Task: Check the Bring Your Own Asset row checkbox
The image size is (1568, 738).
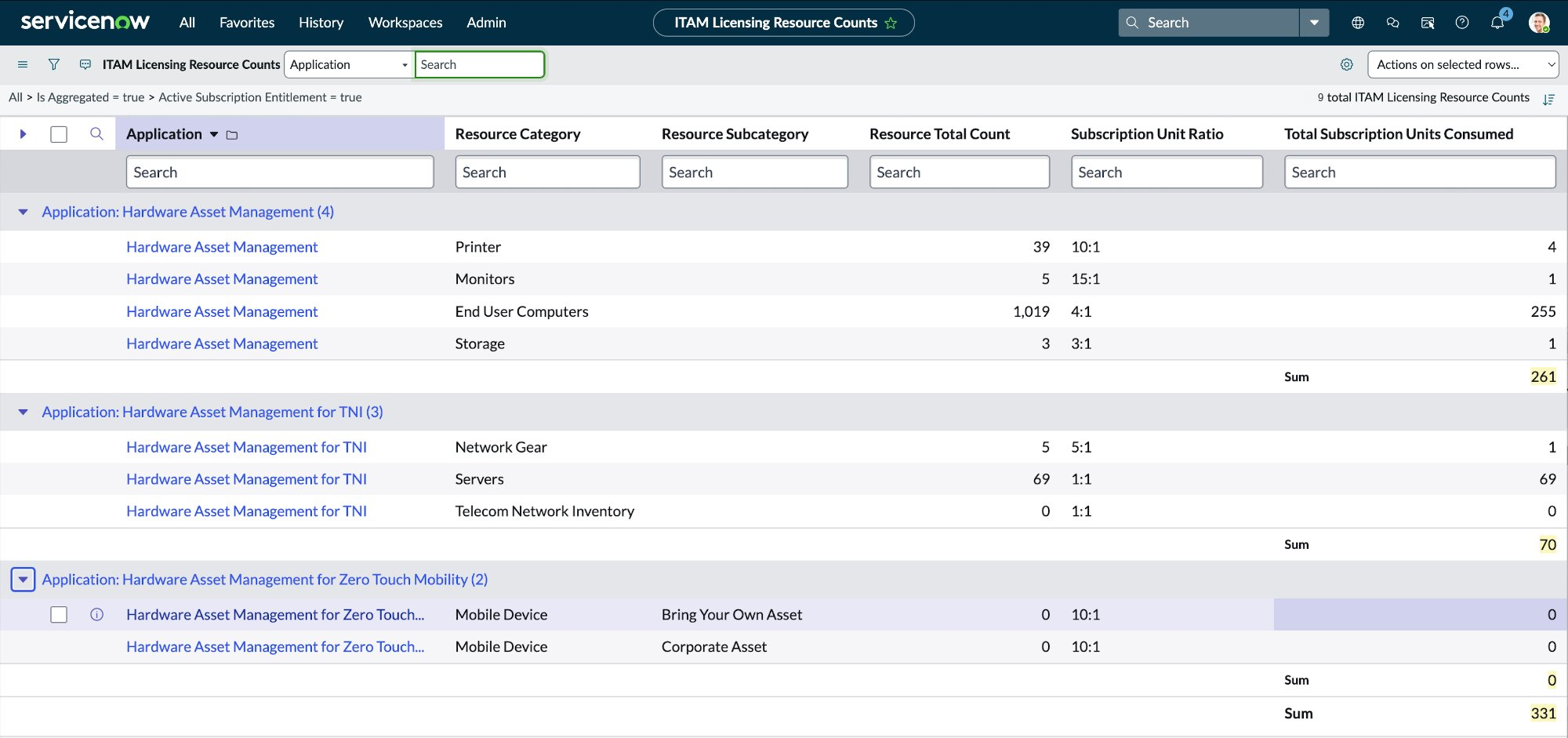Action: (x=59, y=615)
